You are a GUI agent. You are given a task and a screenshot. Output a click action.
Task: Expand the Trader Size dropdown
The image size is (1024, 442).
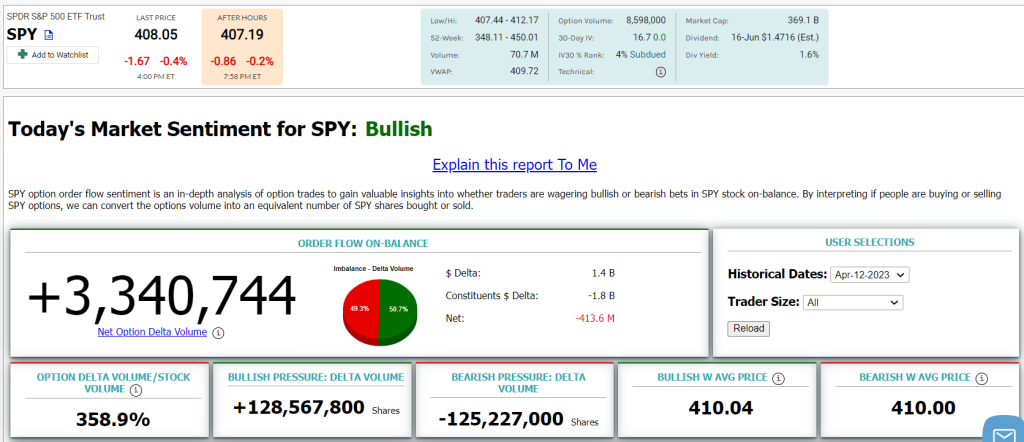853,302
